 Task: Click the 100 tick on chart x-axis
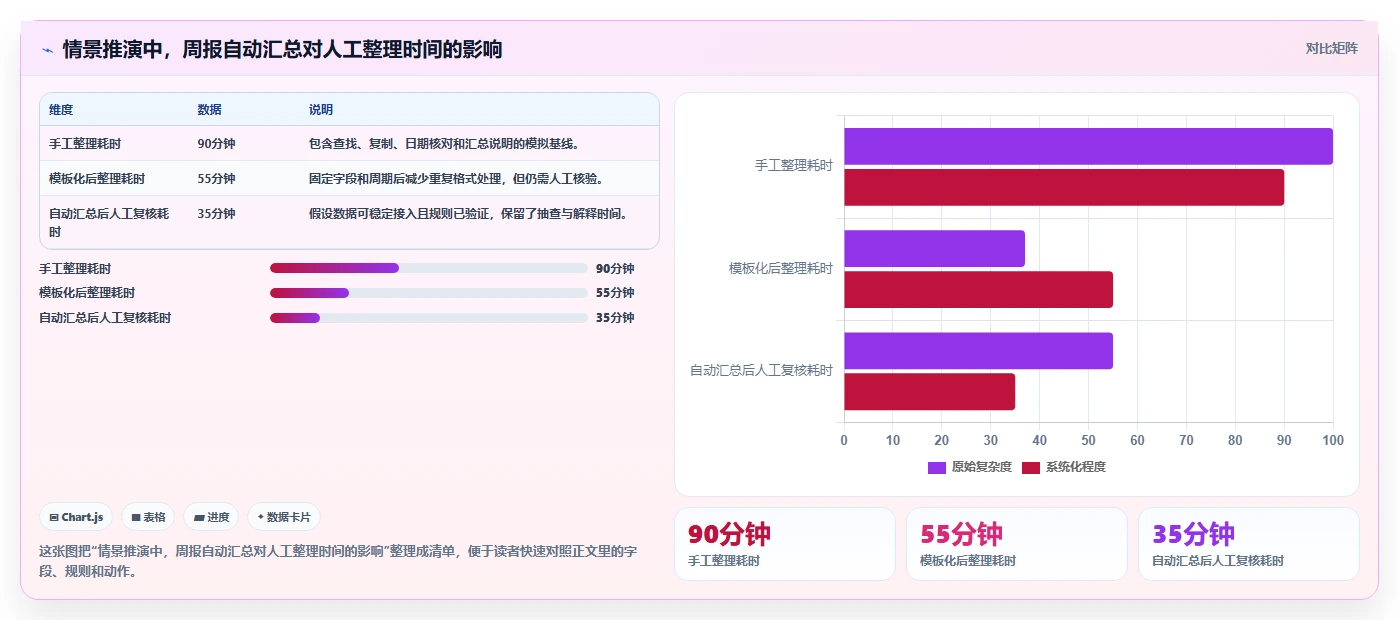pyautogui.click(x=1332, y=440)
